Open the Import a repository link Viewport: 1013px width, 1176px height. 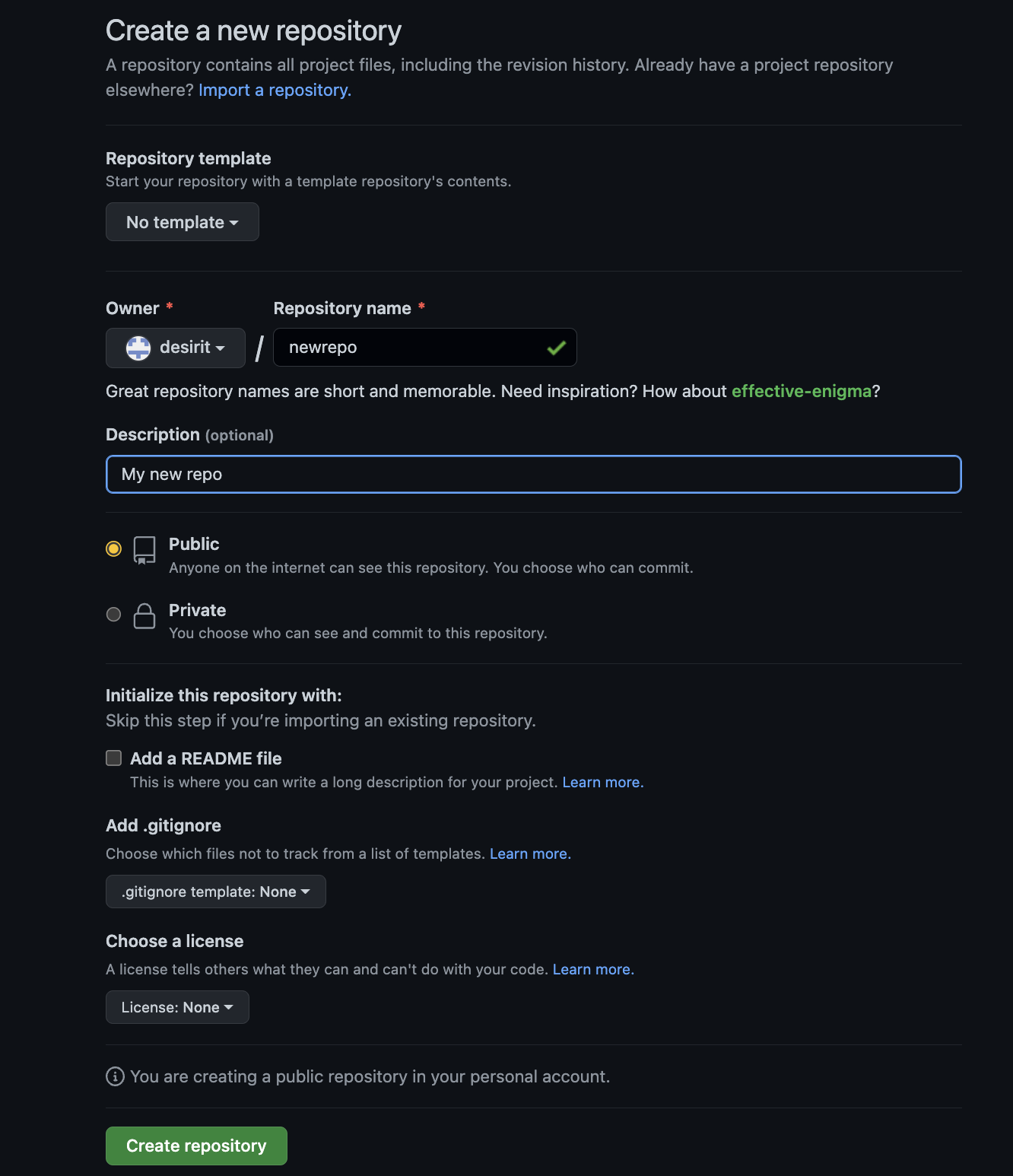(275, 90)
